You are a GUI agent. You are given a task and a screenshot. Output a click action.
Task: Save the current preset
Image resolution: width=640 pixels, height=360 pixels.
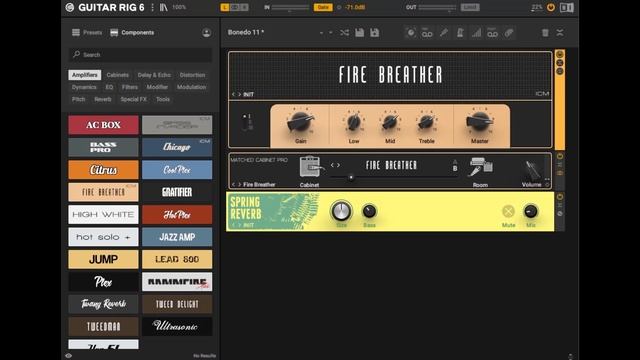click(360, 33)
